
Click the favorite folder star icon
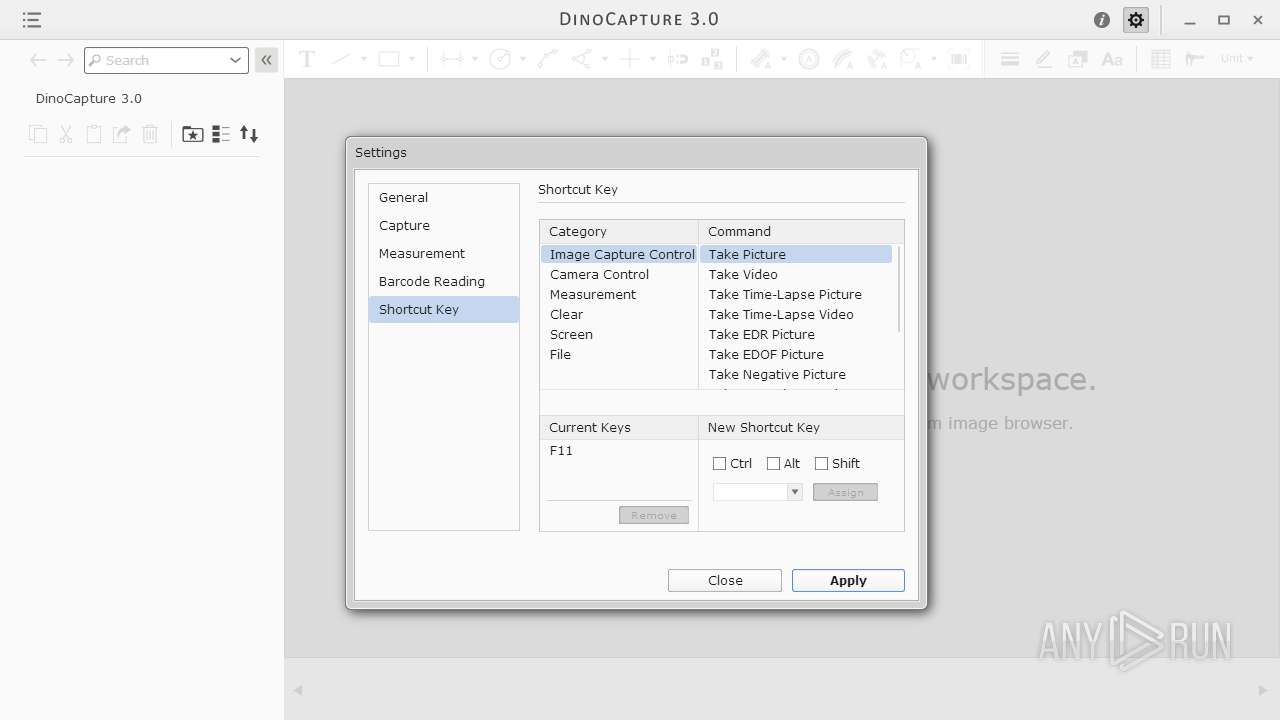click(x=193, y=134)
